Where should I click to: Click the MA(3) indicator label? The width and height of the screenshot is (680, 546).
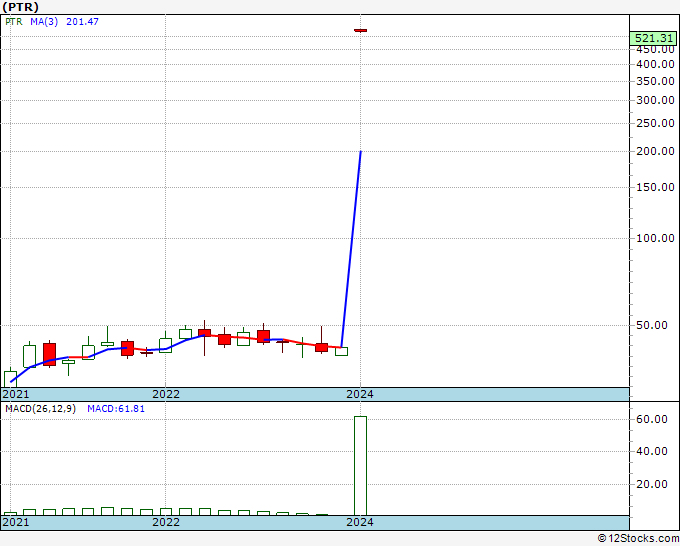[x=44, y=21]
